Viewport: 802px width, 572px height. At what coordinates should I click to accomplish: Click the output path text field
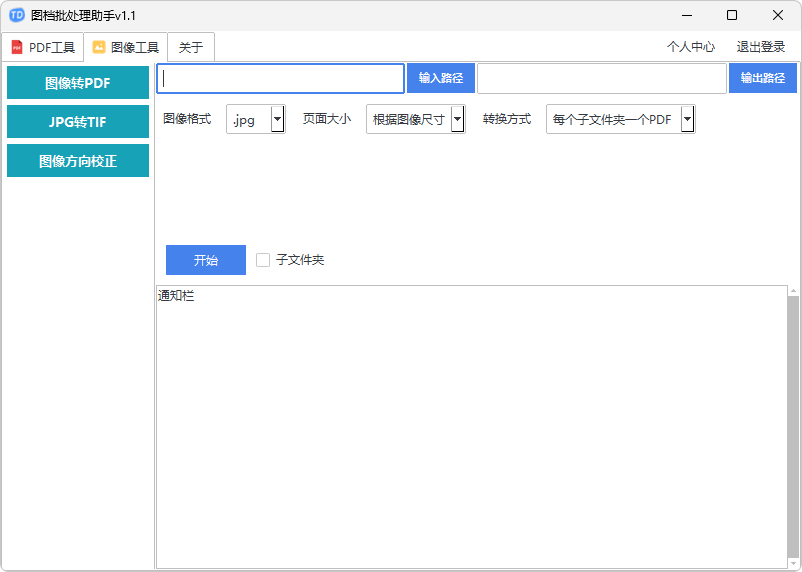[x=601, y=78]
